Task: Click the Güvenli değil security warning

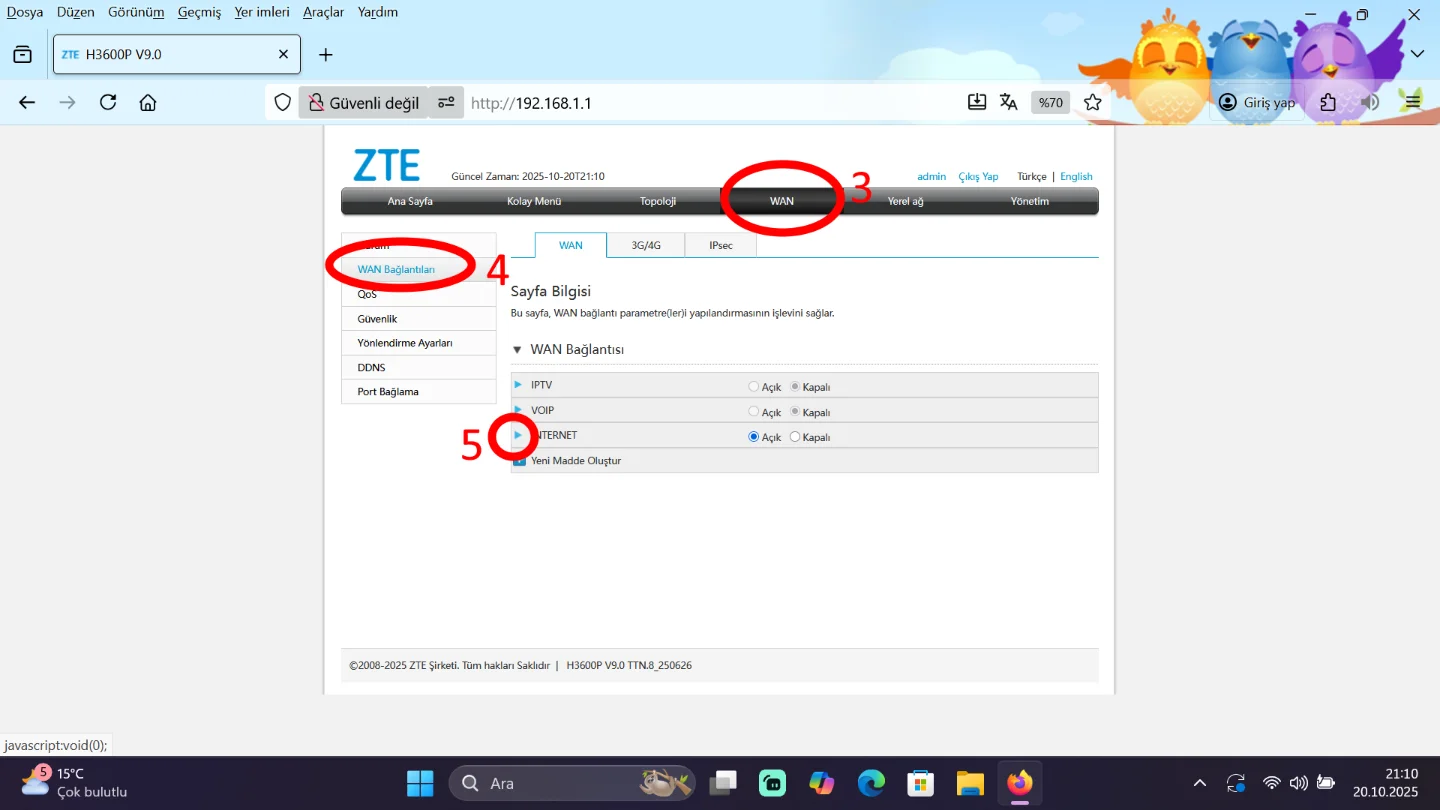Action: [364, 102]
